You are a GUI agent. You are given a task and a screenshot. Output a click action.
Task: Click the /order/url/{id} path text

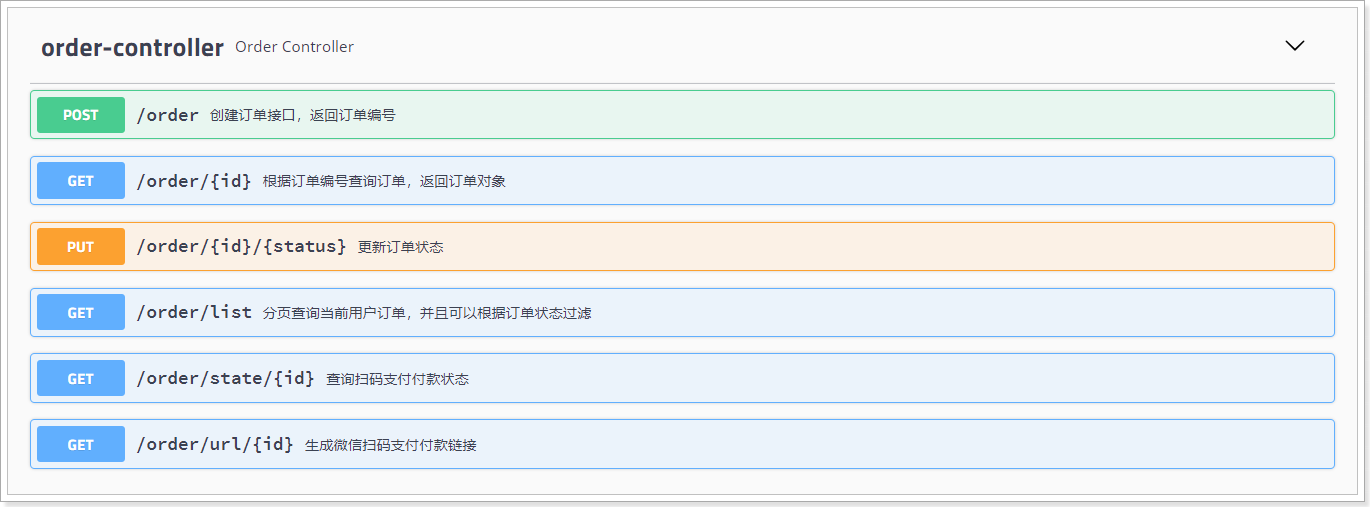(215, 445)
